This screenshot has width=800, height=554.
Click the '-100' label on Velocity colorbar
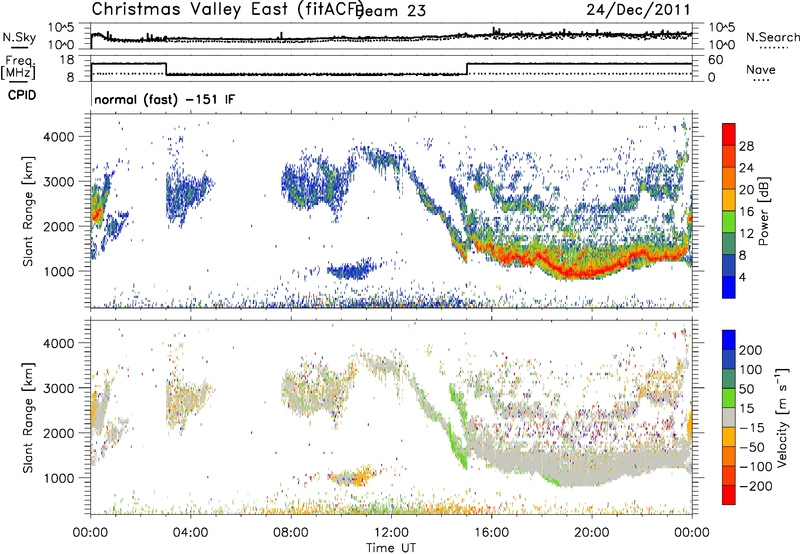pyautogui.click(x=756, y=466)
